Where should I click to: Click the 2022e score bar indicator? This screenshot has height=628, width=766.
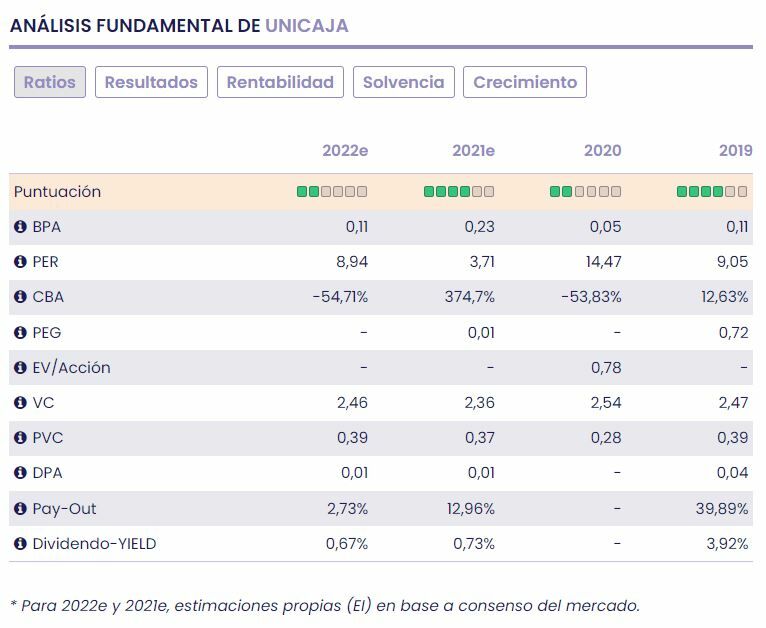coord(332,191)
